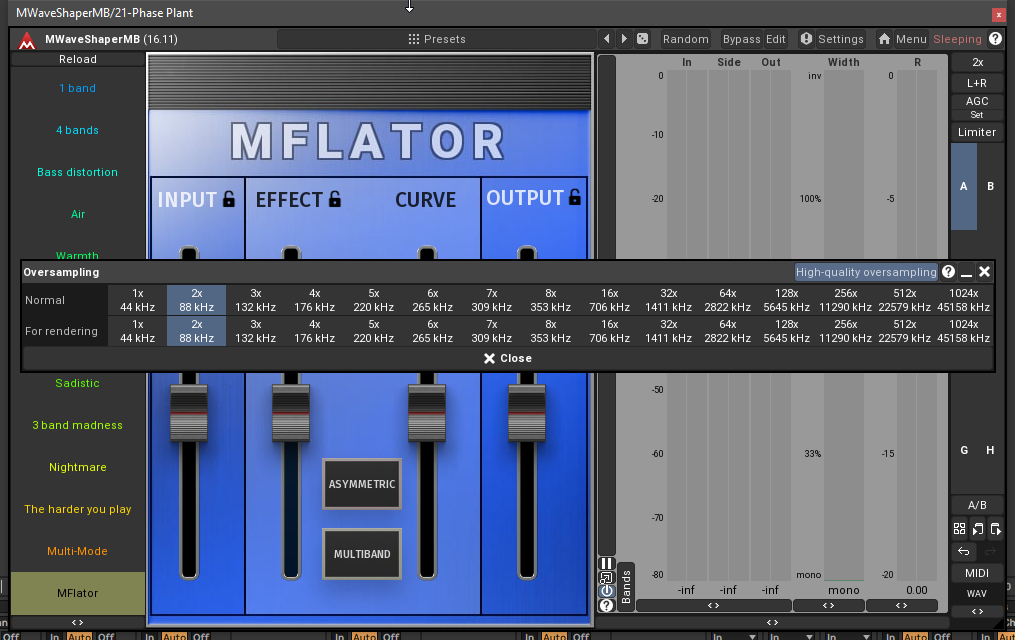Click the redo arrow icon

pyautogui.click(x=990, y=551)
